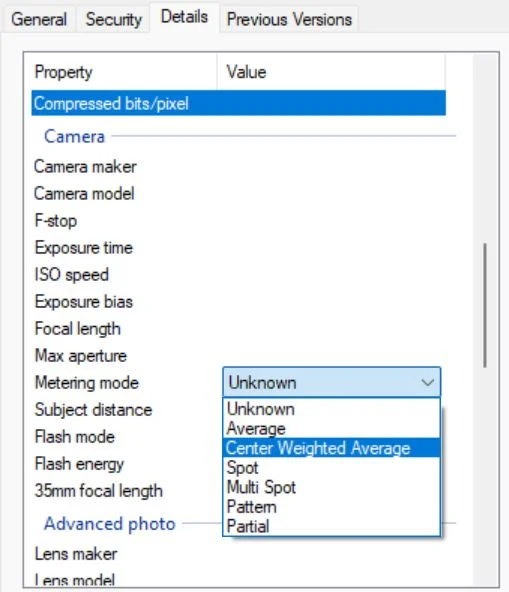
Task: Click the Property column header
Action: 124,72
